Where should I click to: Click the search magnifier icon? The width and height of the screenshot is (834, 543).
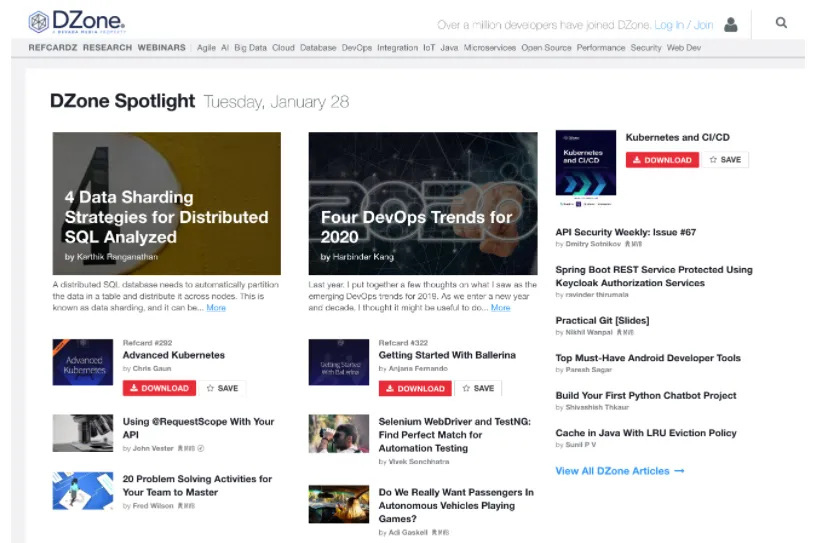[781, 23]
